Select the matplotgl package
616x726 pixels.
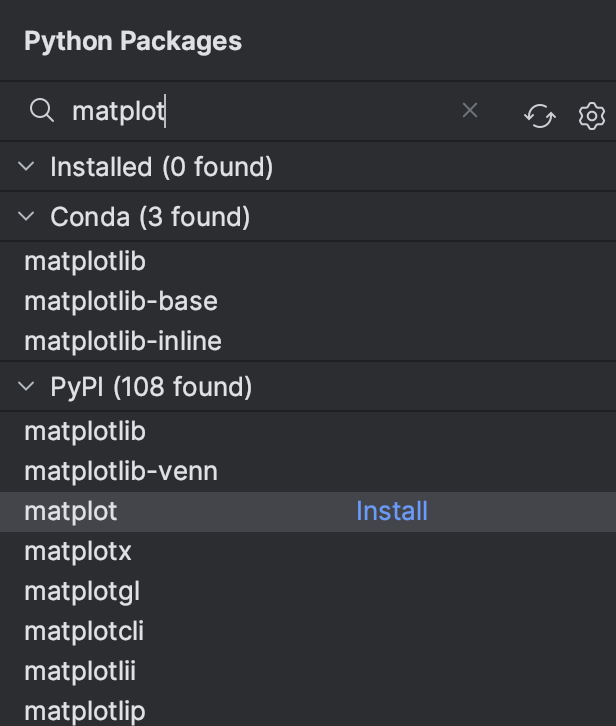pyautogui.click(x=82, y=591)
